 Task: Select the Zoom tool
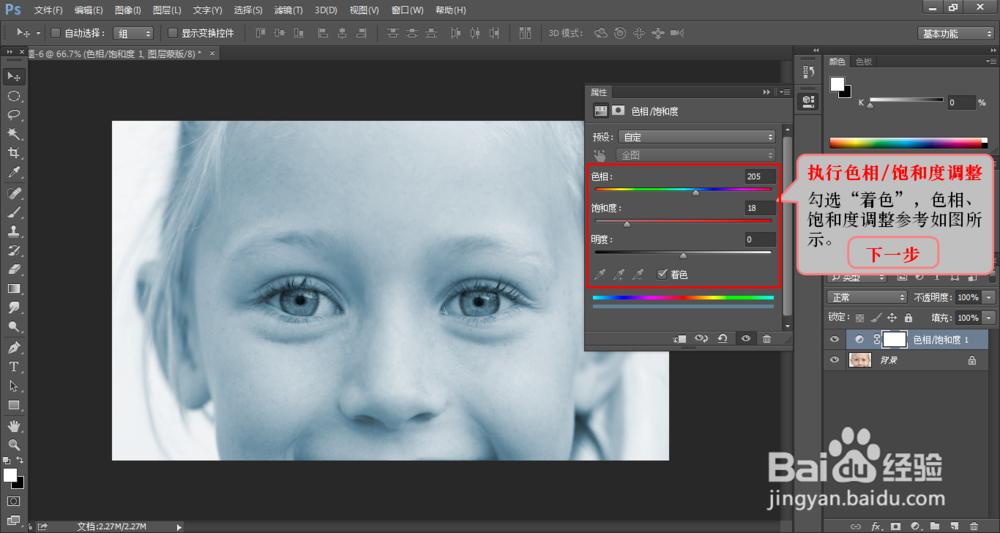tap(13, 445)
